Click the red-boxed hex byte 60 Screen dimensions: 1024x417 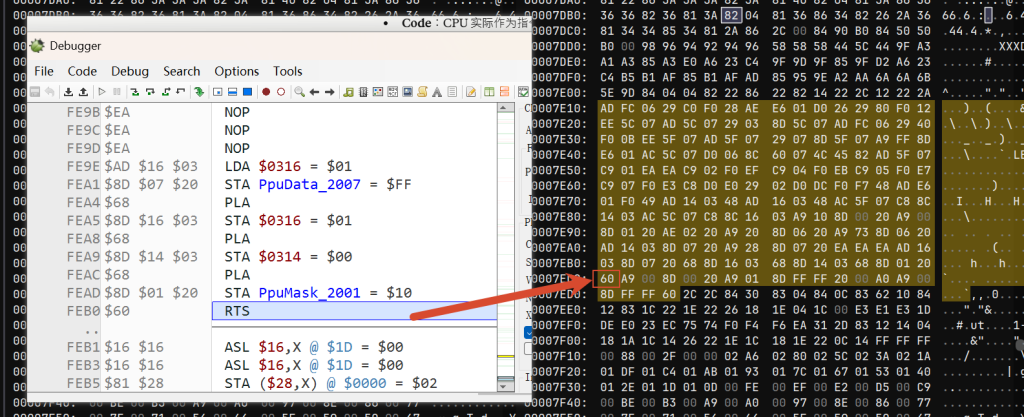tap(606, 277)
